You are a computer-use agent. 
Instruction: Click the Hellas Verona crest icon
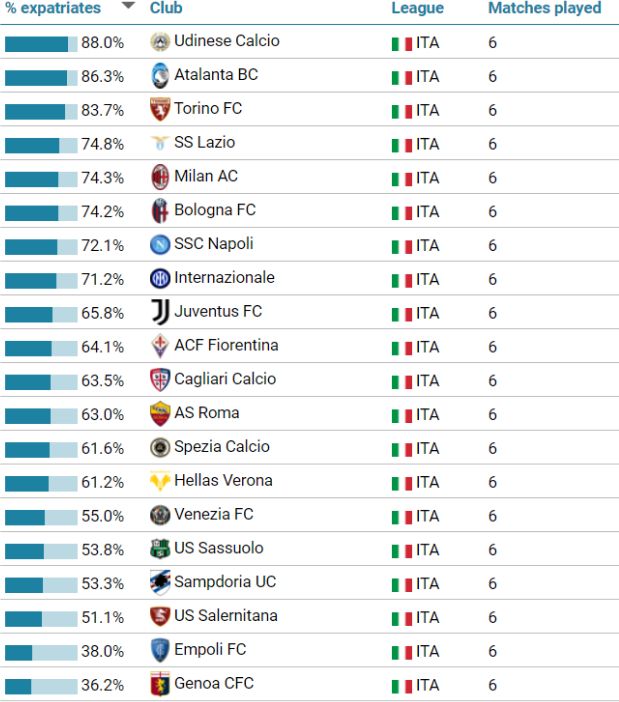[x=160, y=481]
